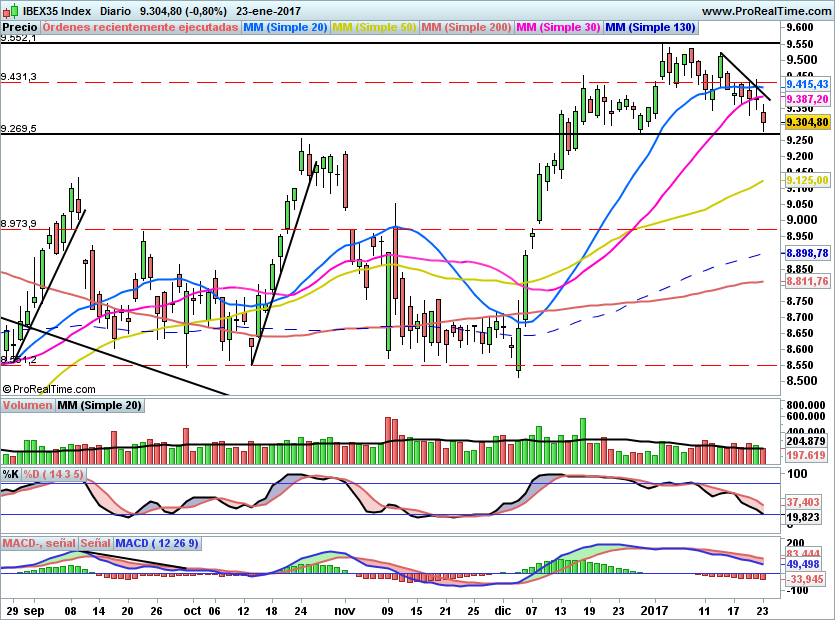Open the ProRealTime chart icon by IBEX35
The height and width of the screenshot is (620, 835).
[x=11, y=11]
